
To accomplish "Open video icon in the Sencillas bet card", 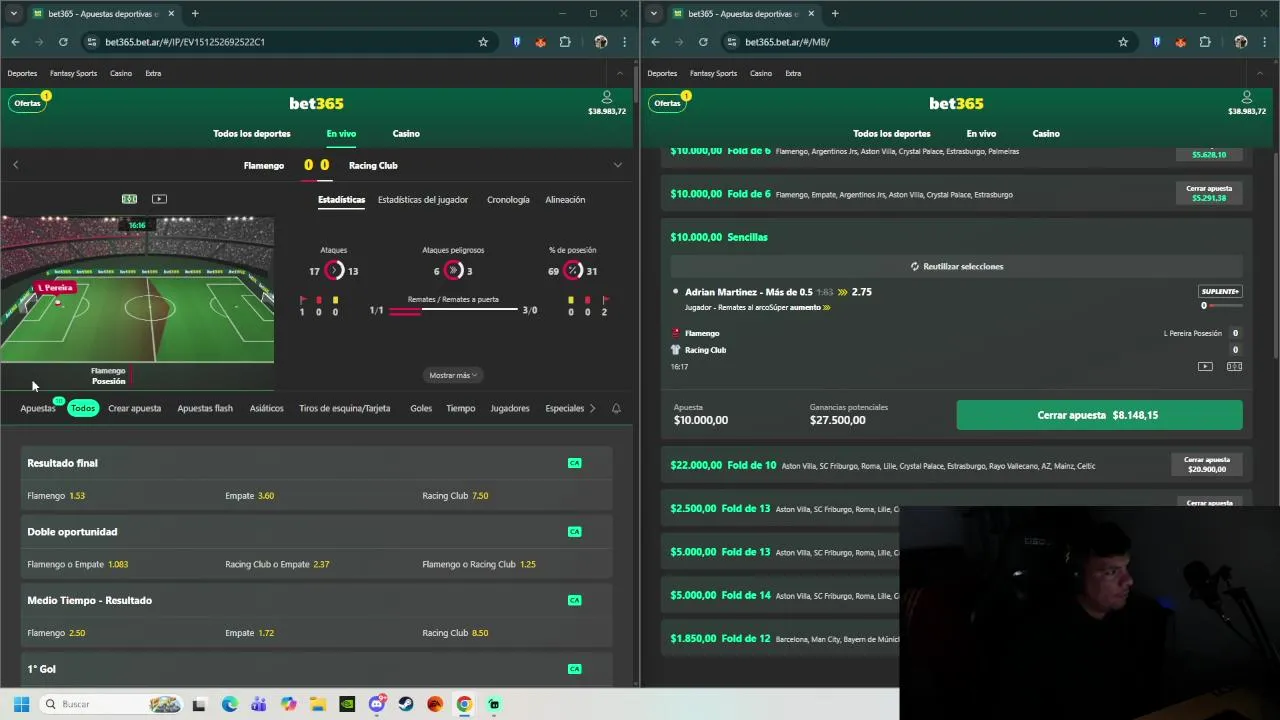I will (x=1205, y=367).
